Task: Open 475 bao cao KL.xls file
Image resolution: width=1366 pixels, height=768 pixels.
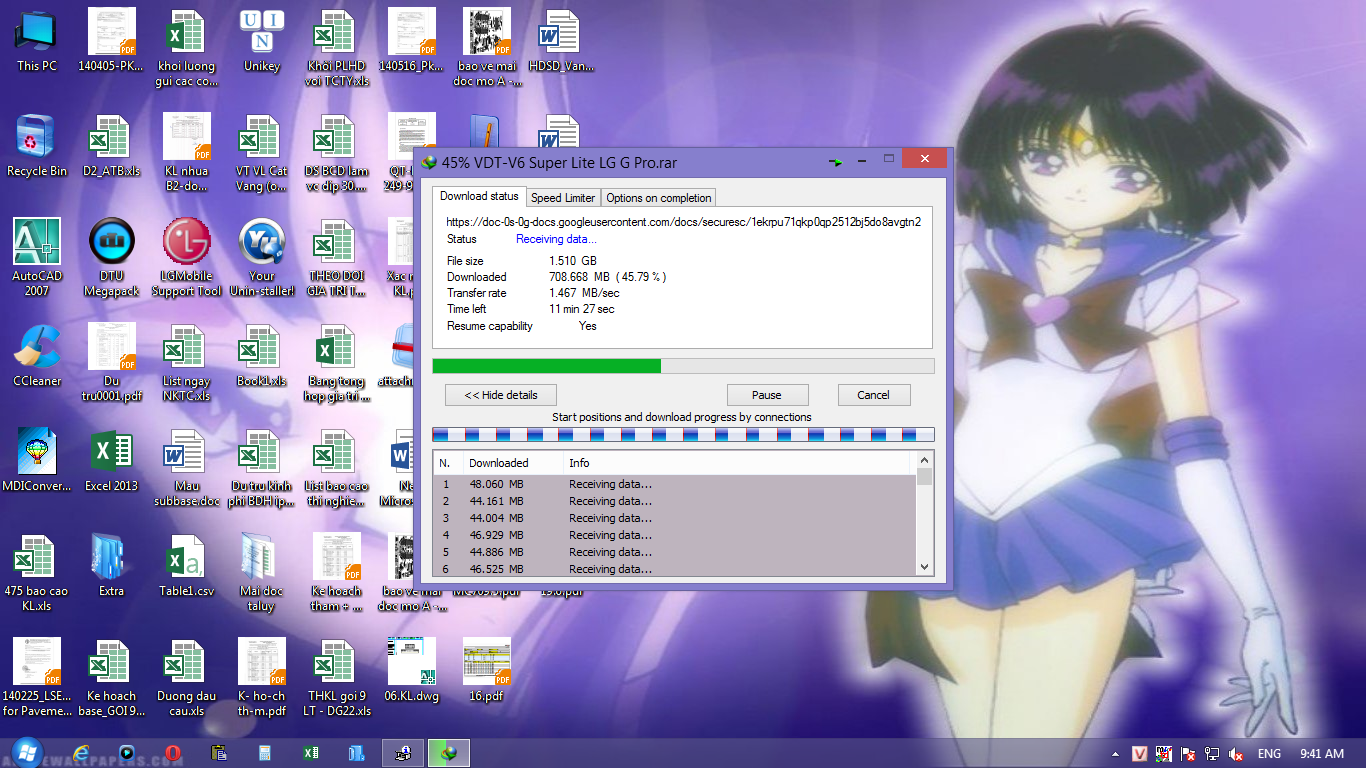Action: pyautogui.click(x=37, y=573)
